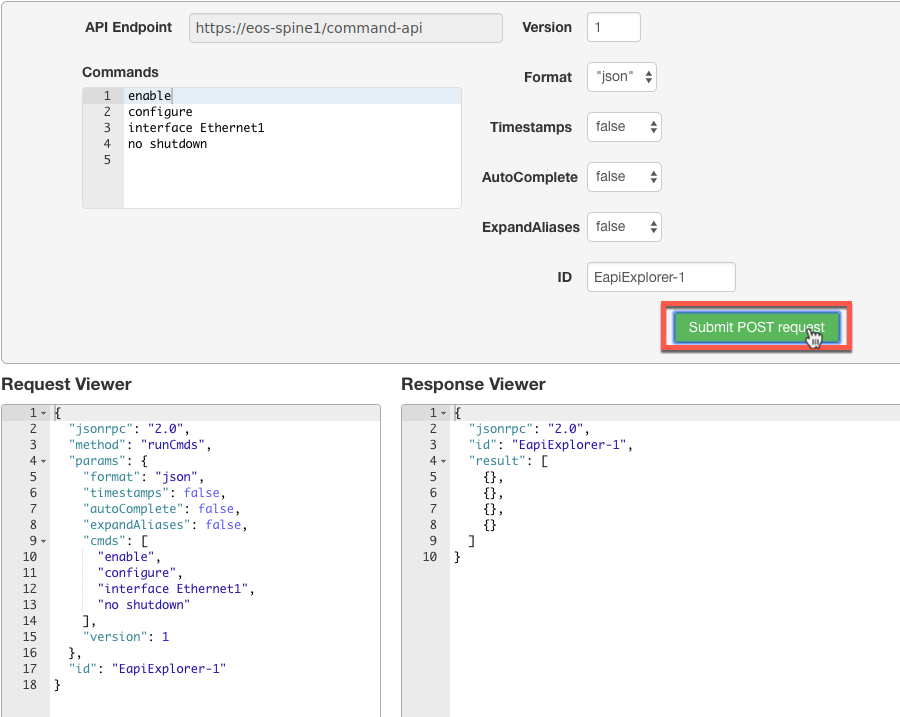Open the AutoComplete dropdown
This screenshot has width=900, height=717.
tap(624, 177)
